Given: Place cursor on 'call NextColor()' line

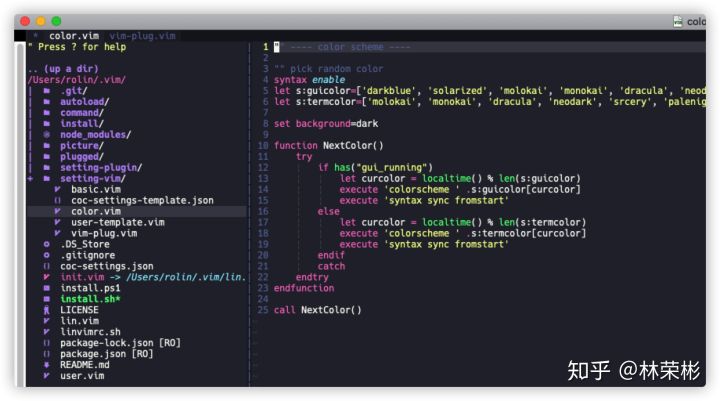Looking at the screenshot, I should coord(318,310).
